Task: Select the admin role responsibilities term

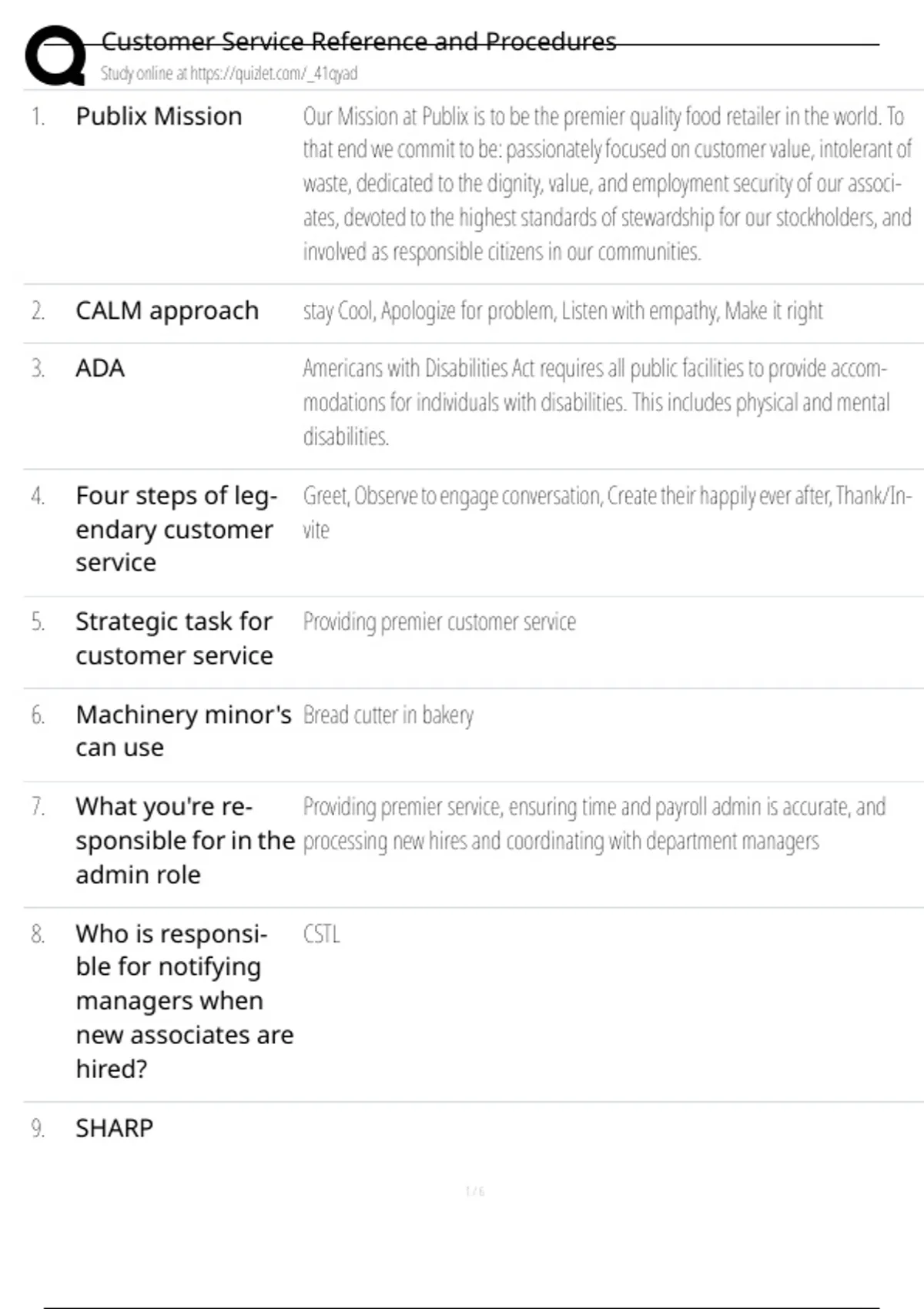Action: (185, 840)
